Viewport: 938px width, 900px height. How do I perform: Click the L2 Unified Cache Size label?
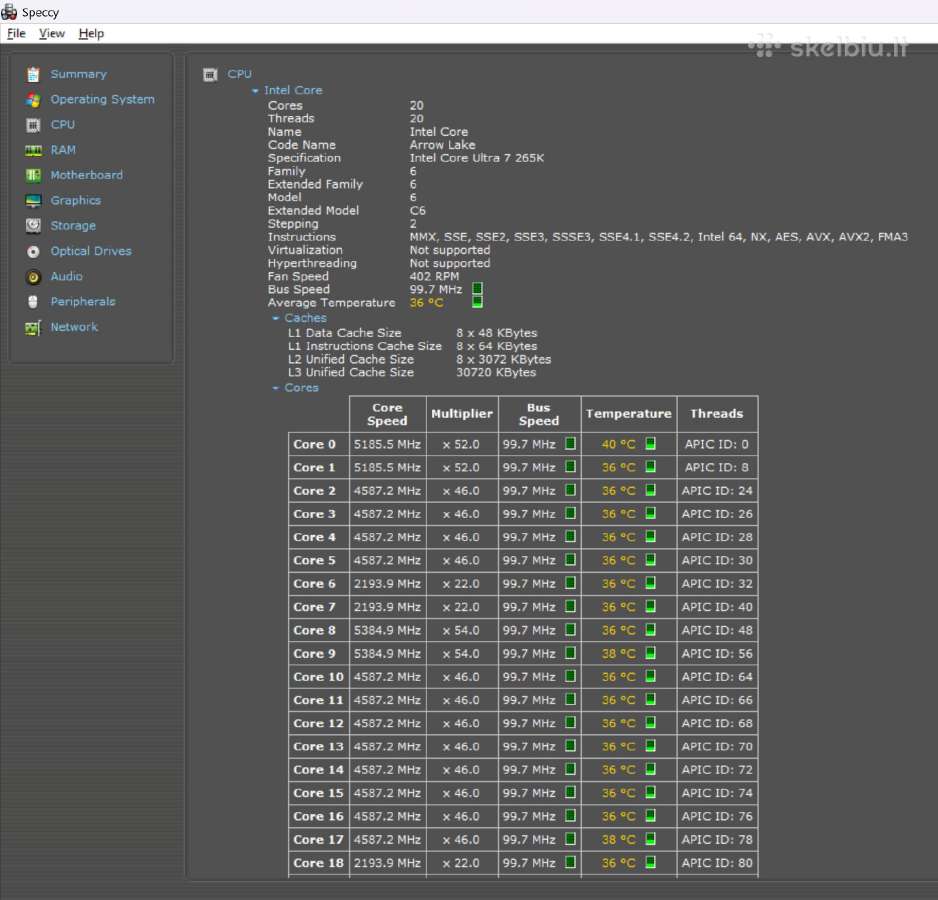(x=351, y=359)
